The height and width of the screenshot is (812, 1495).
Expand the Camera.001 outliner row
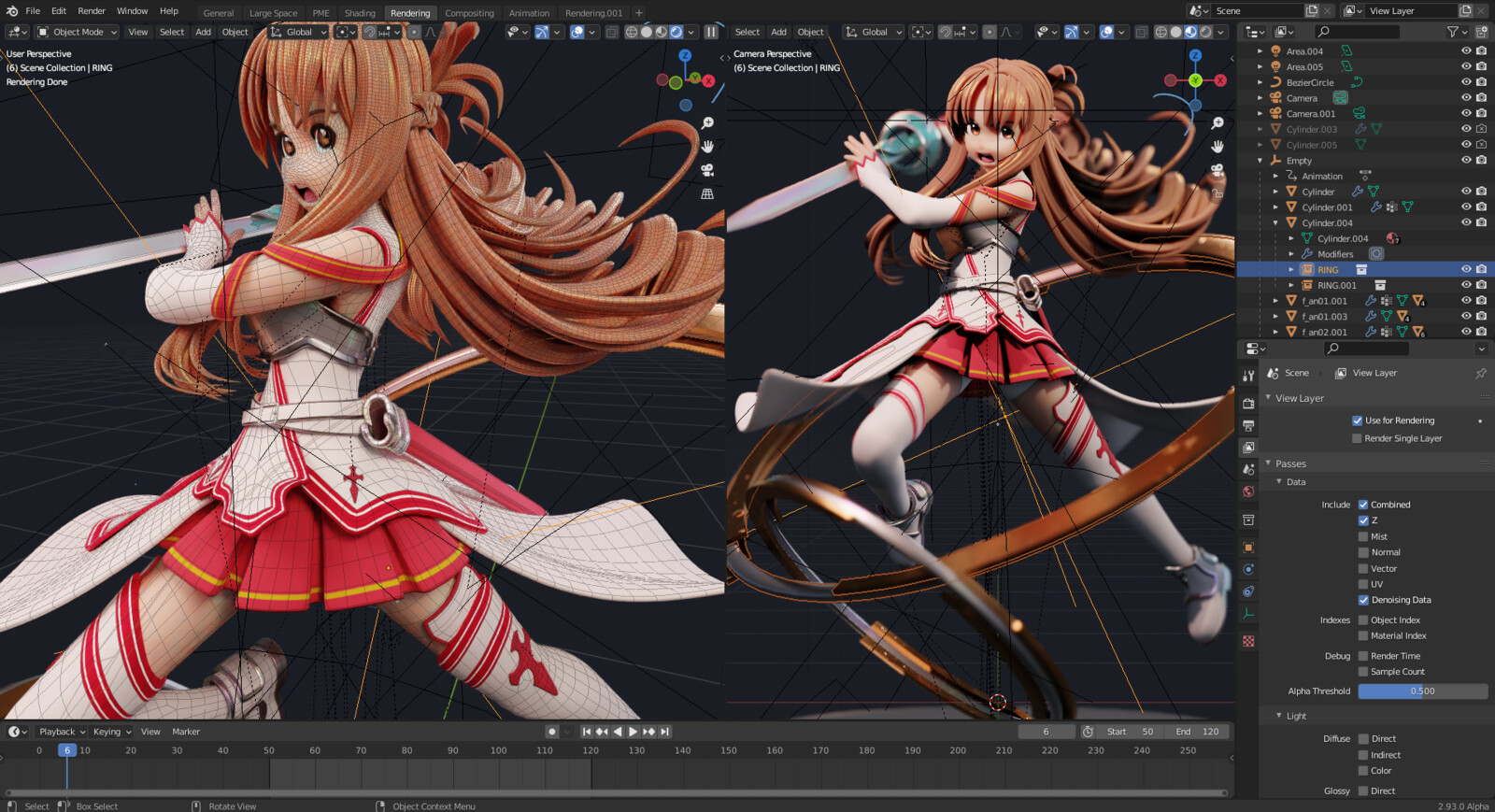(1260, 114)
